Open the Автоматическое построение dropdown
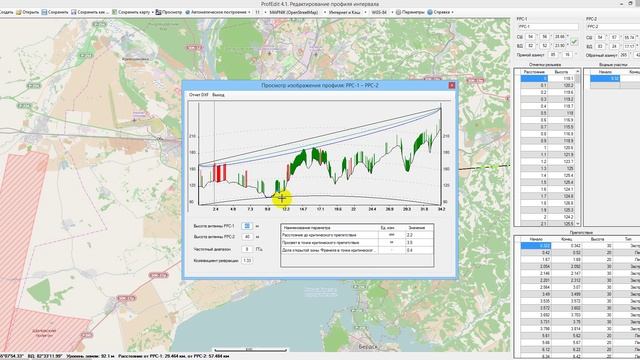Image resolution: width=640 pixels, height=360 pixels. [x=218, y=12]
